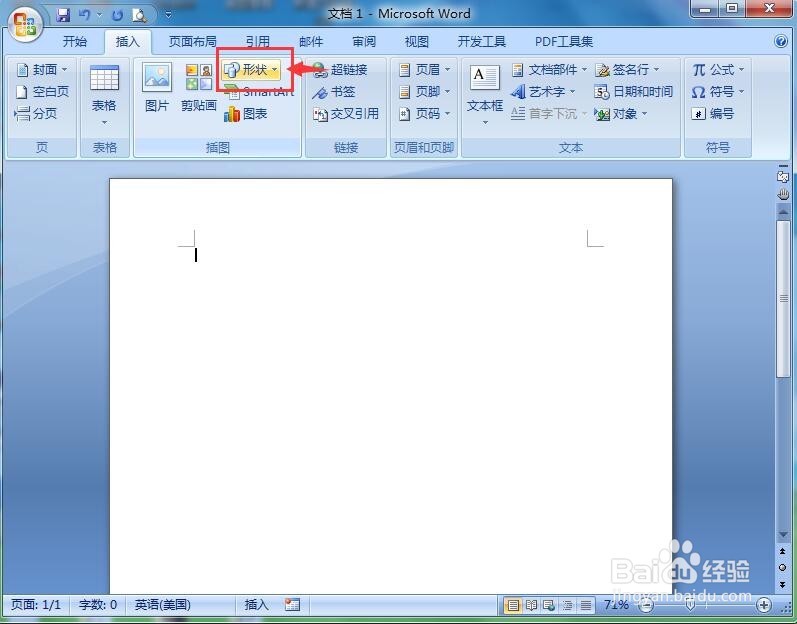The height and width of the screenshot is (624, 797).
Task: Open PDF工具集 tab
Action: pos(564,42)
